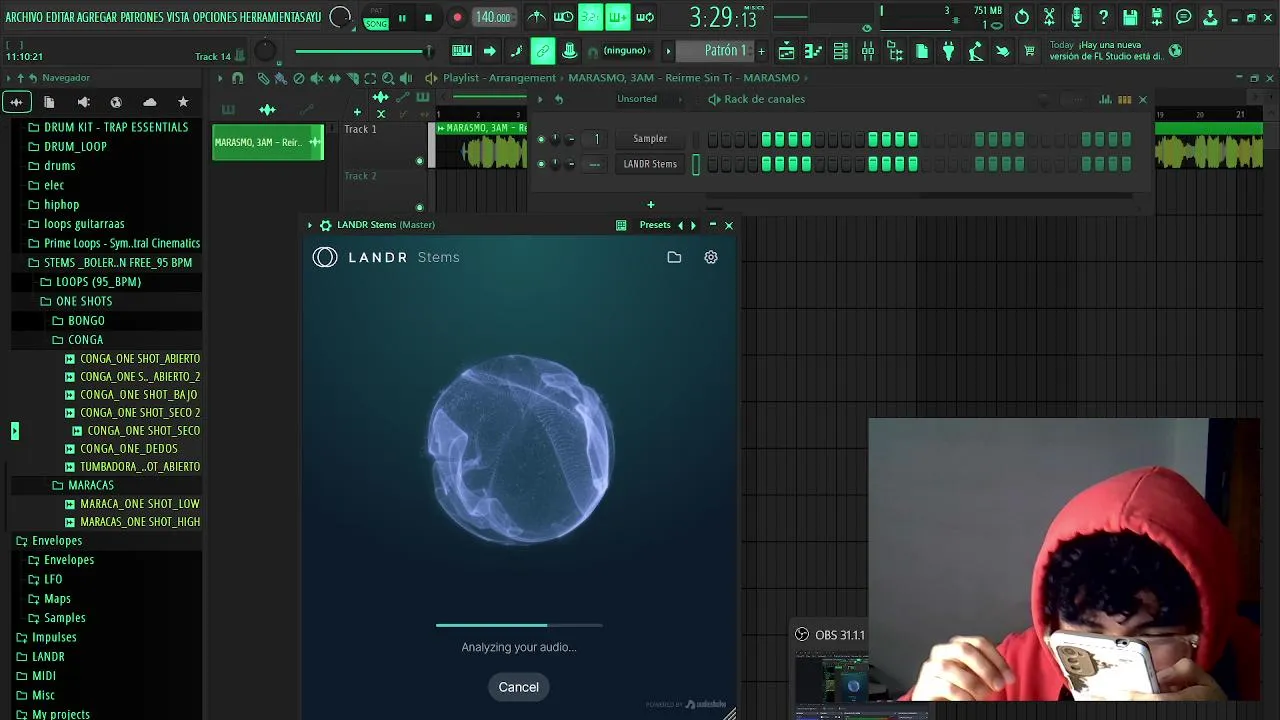Open the View mixer icon
1280x720 pixels.
tap(868, 51)
